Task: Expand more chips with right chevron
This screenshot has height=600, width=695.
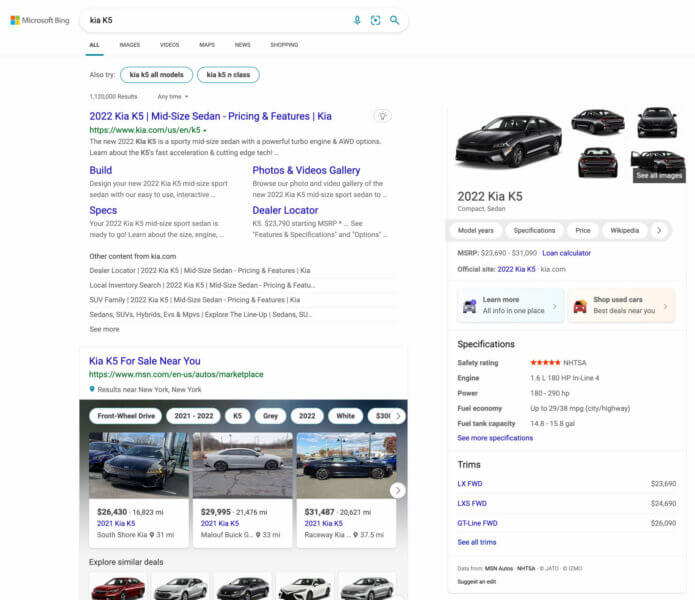Action: pos(659,230)
